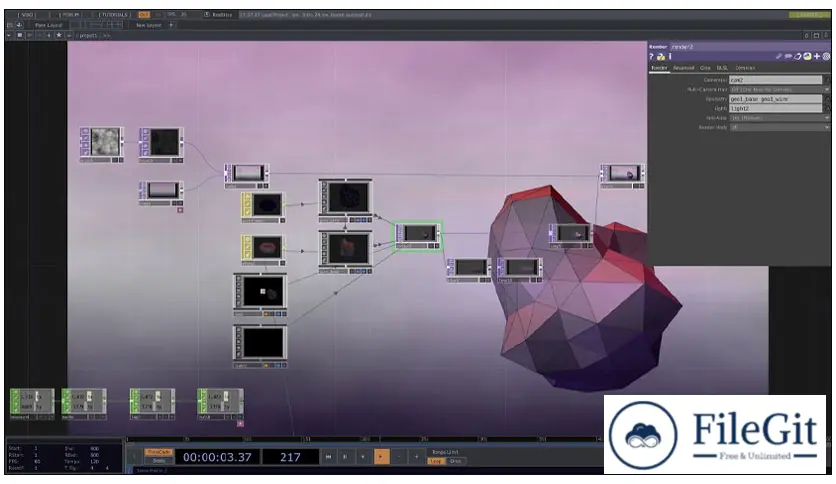
Task: Enable Once range limit
Action: (455, 461)
